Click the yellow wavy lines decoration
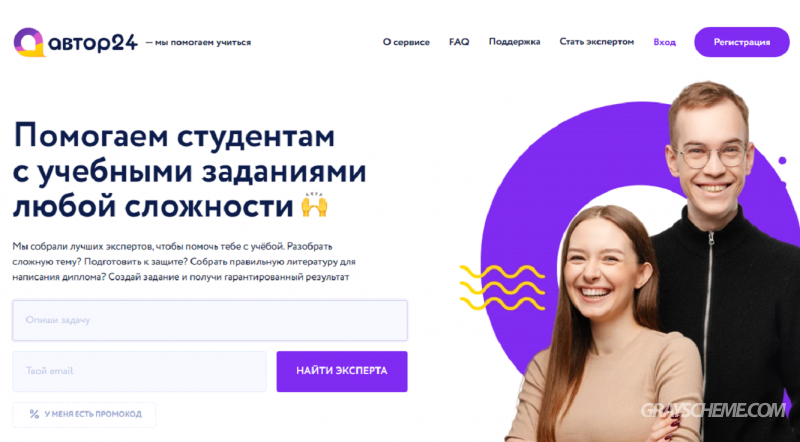 [x=502, y=287]
